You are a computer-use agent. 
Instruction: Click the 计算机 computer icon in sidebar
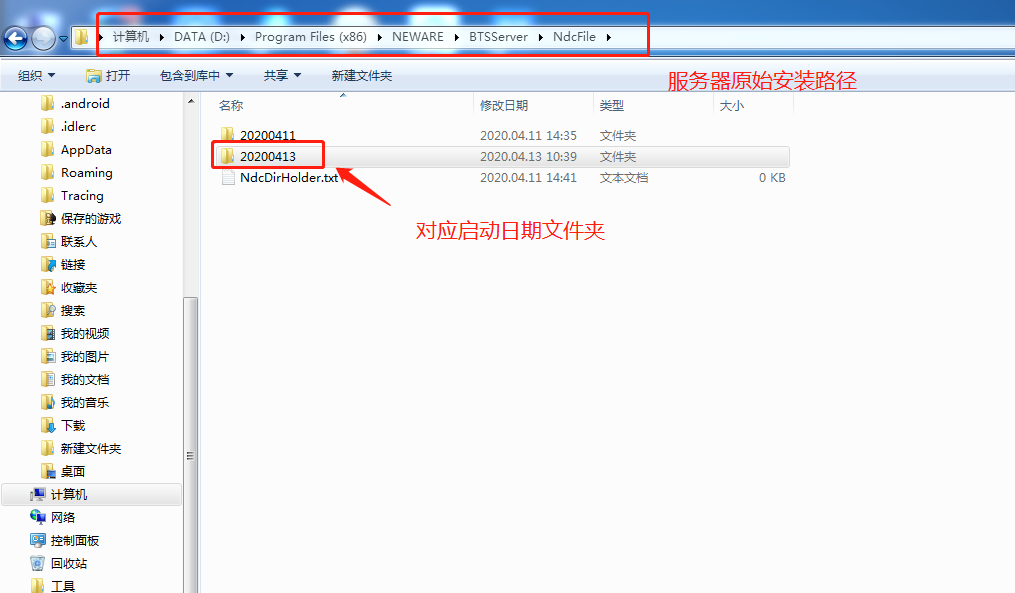(38, 495)
